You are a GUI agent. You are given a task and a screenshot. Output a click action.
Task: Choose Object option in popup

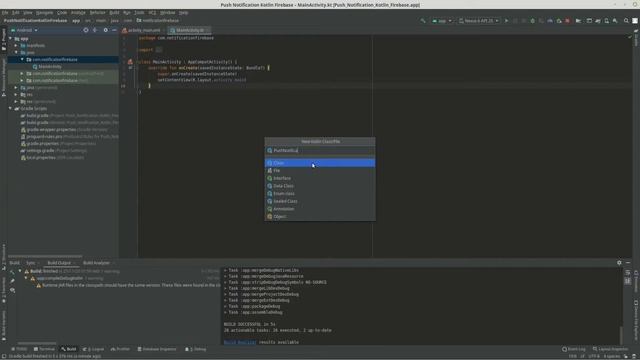pyautogui.click(x=320, y=217)
